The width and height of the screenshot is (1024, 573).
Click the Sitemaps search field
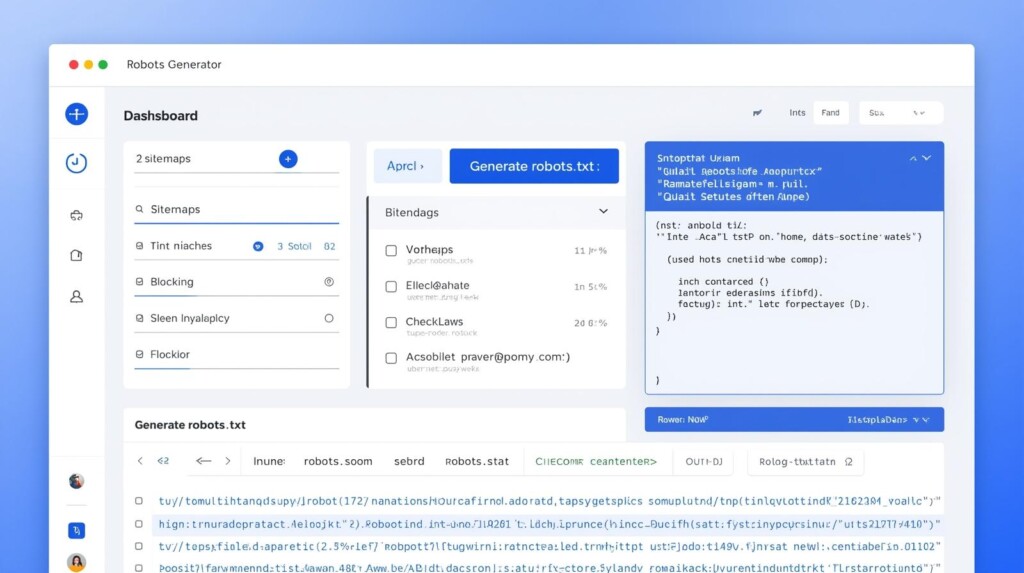[x=236, y=210]
